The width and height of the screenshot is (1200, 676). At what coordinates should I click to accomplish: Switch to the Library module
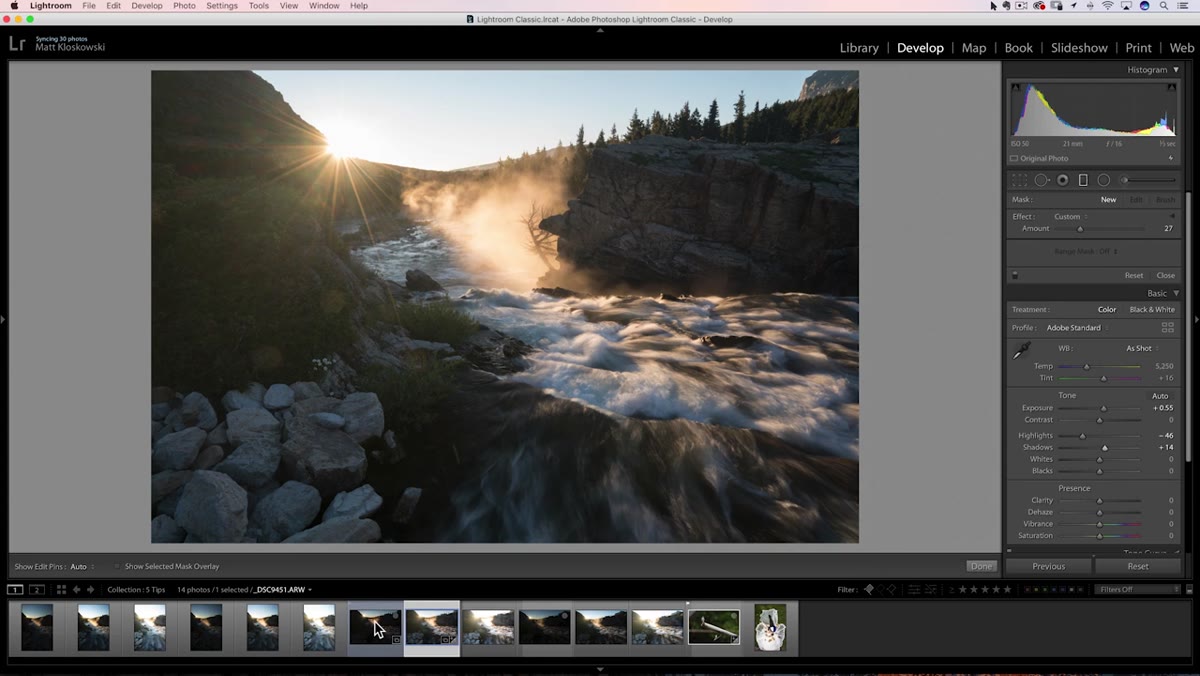coord(859,48)
